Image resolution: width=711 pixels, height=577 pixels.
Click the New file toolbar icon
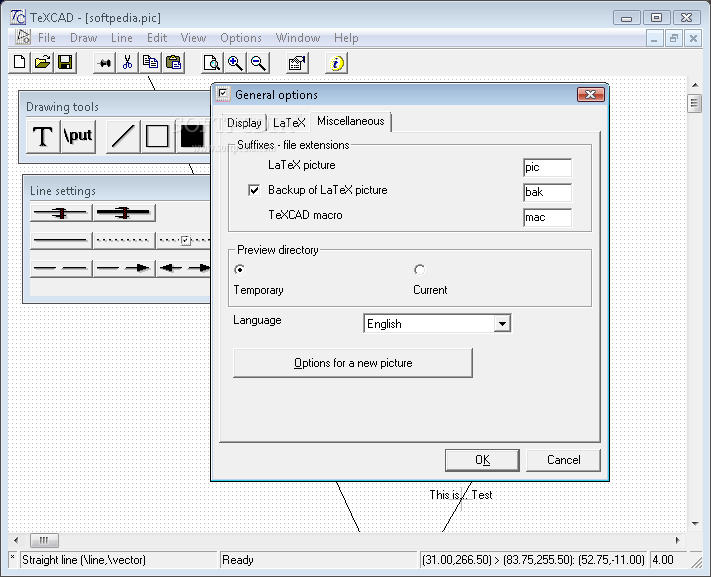tap(19, 63)
